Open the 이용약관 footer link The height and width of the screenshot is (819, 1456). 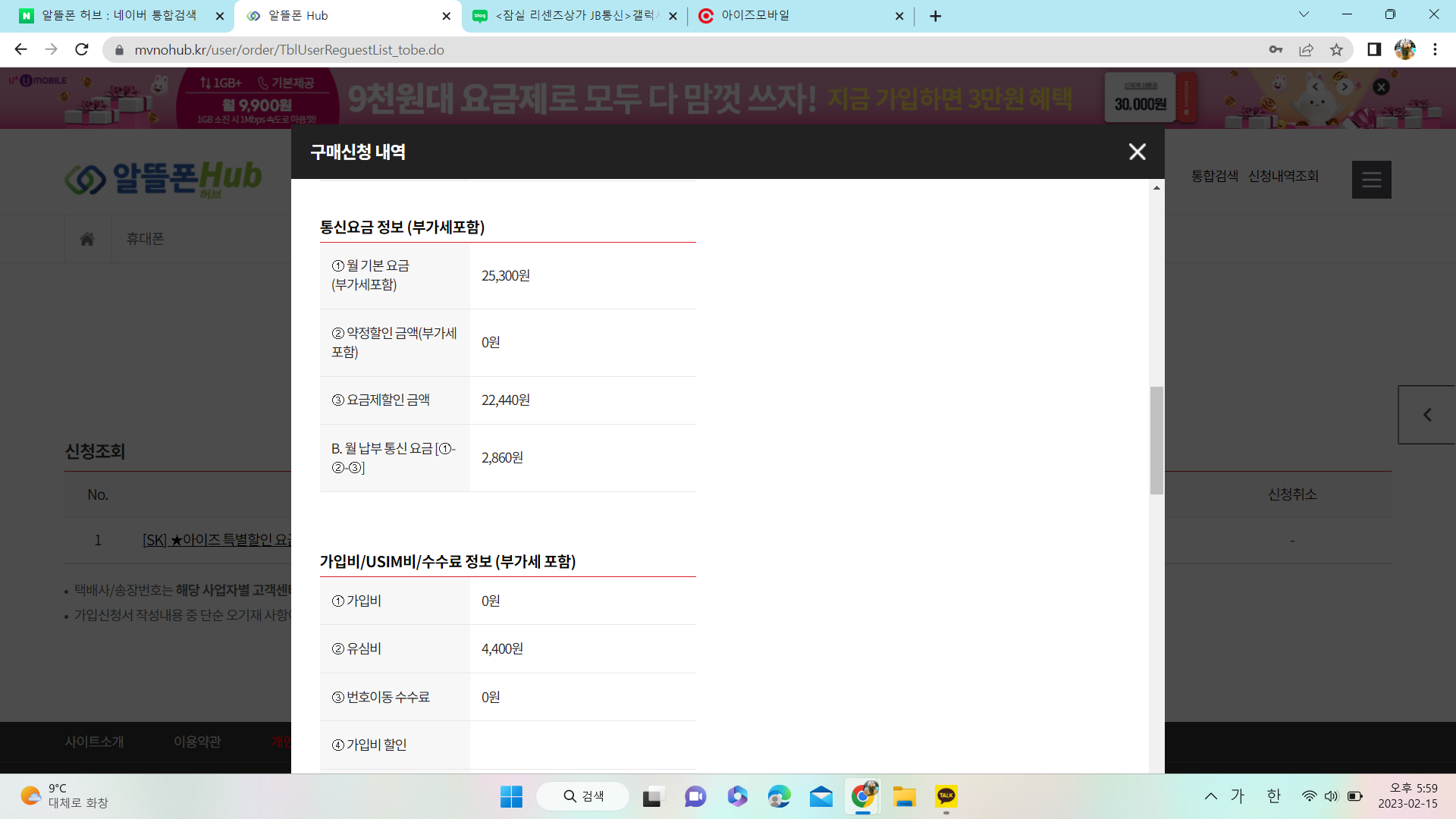(197, 742)
